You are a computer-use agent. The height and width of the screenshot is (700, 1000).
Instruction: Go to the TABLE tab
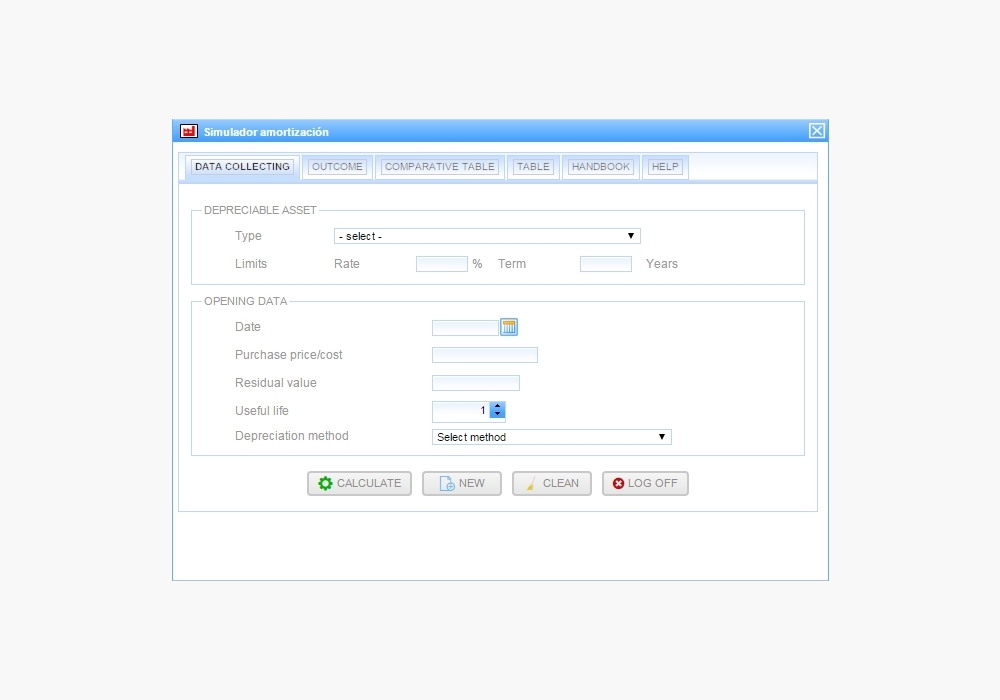pyautogui.click(x=533, y=167)
